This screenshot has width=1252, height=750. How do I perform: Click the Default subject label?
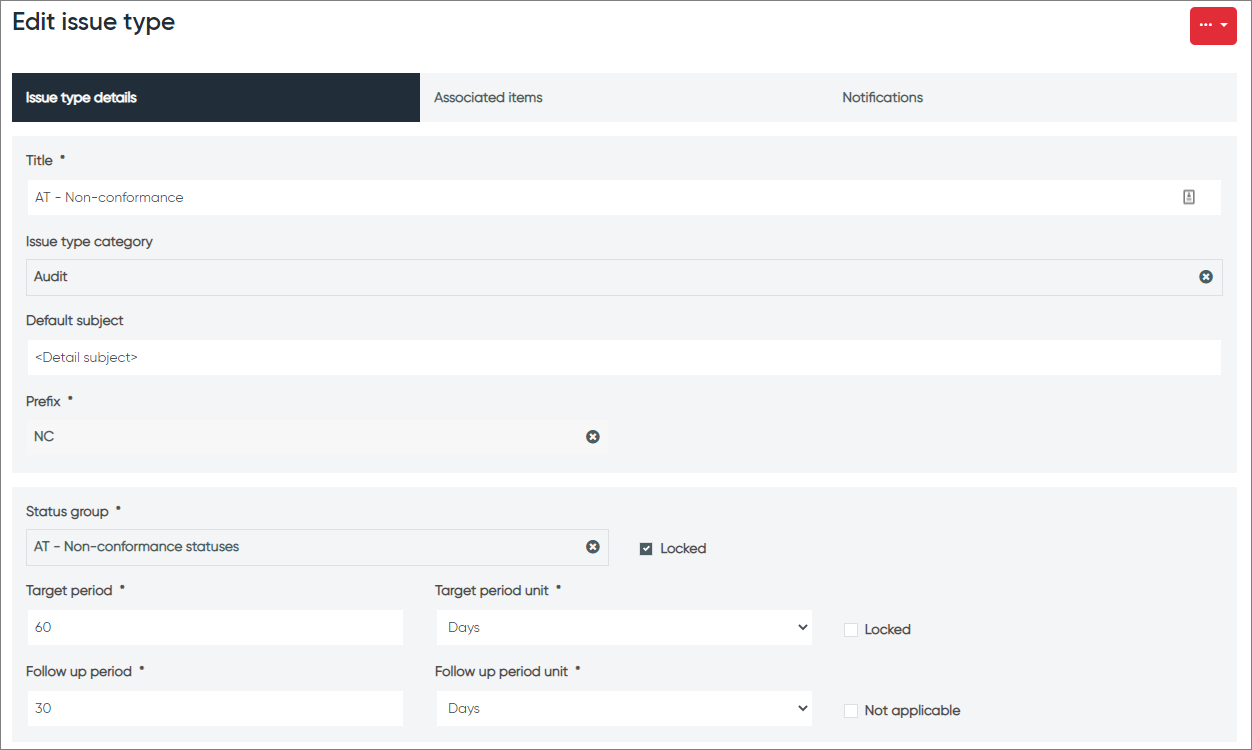tap(75, 321)
